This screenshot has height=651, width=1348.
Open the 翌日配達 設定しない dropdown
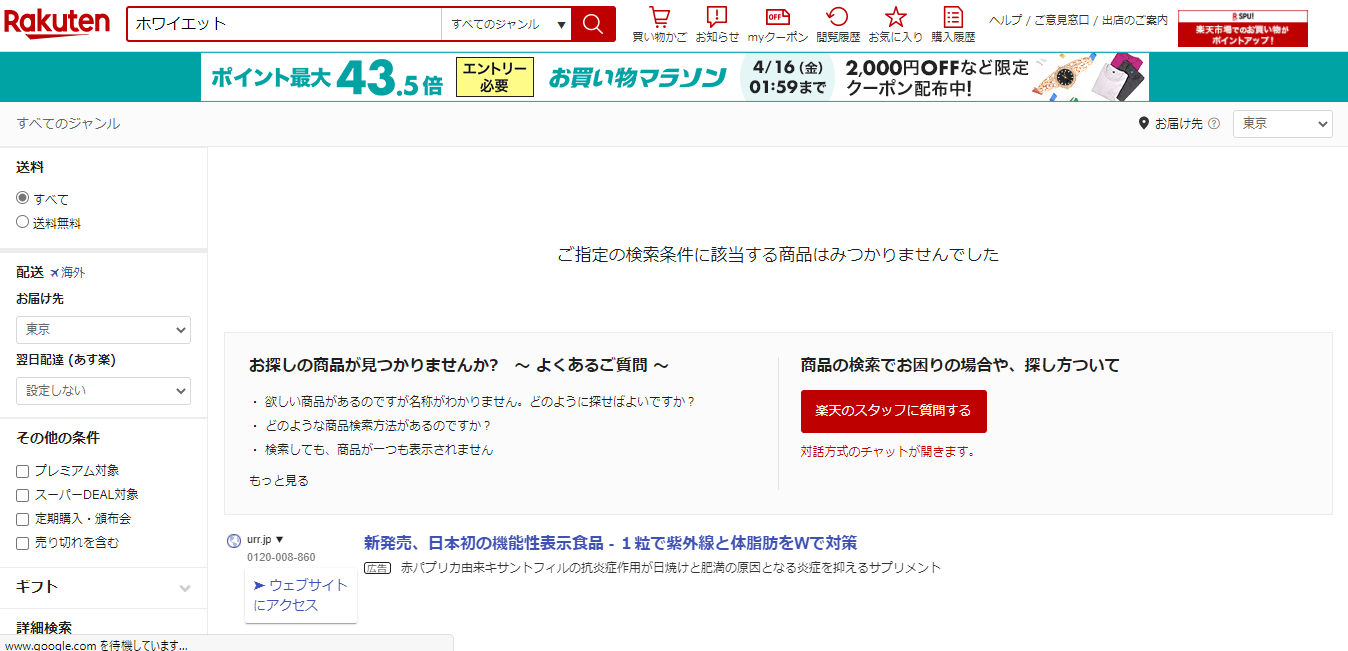(103, 390)
